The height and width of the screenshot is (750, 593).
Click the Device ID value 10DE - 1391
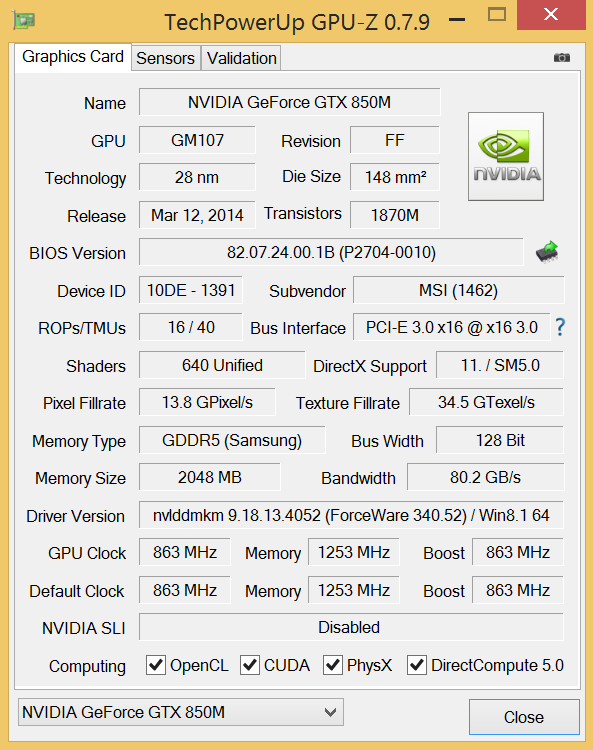click(191, 290)
